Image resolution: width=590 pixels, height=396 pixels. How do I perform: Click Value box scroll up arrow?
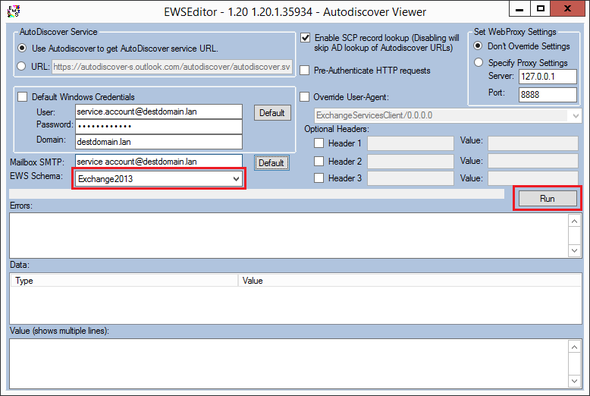[x=574, y=347]
